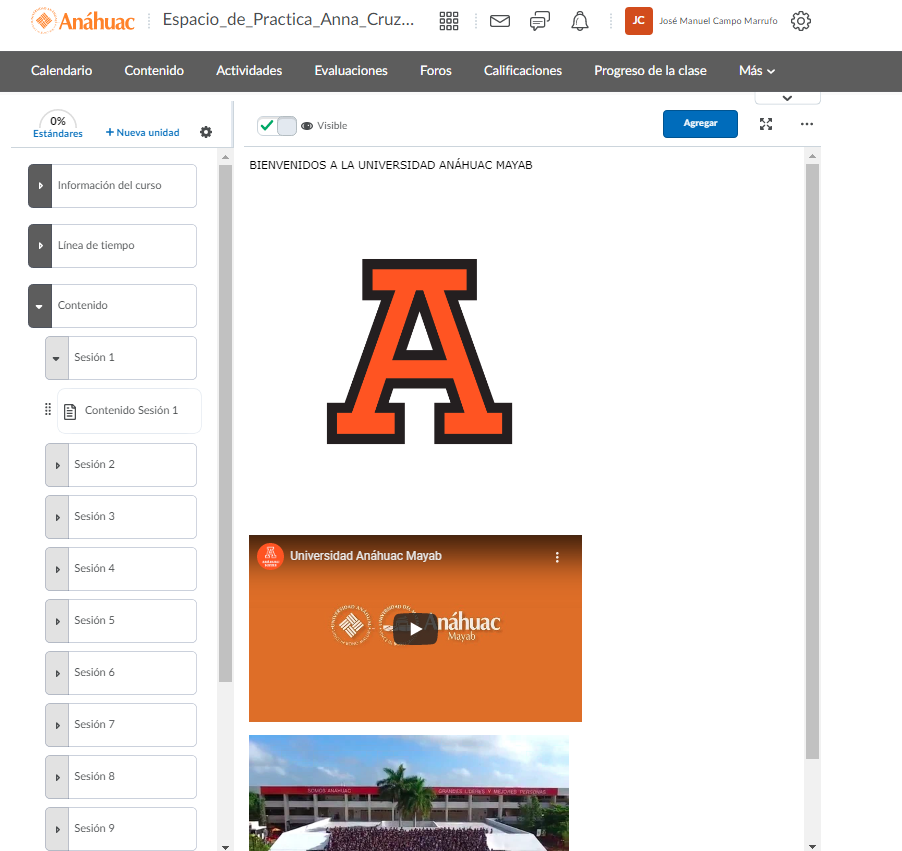Open the admin tools gear icon
902x851 pixels.
coord(800,21)
